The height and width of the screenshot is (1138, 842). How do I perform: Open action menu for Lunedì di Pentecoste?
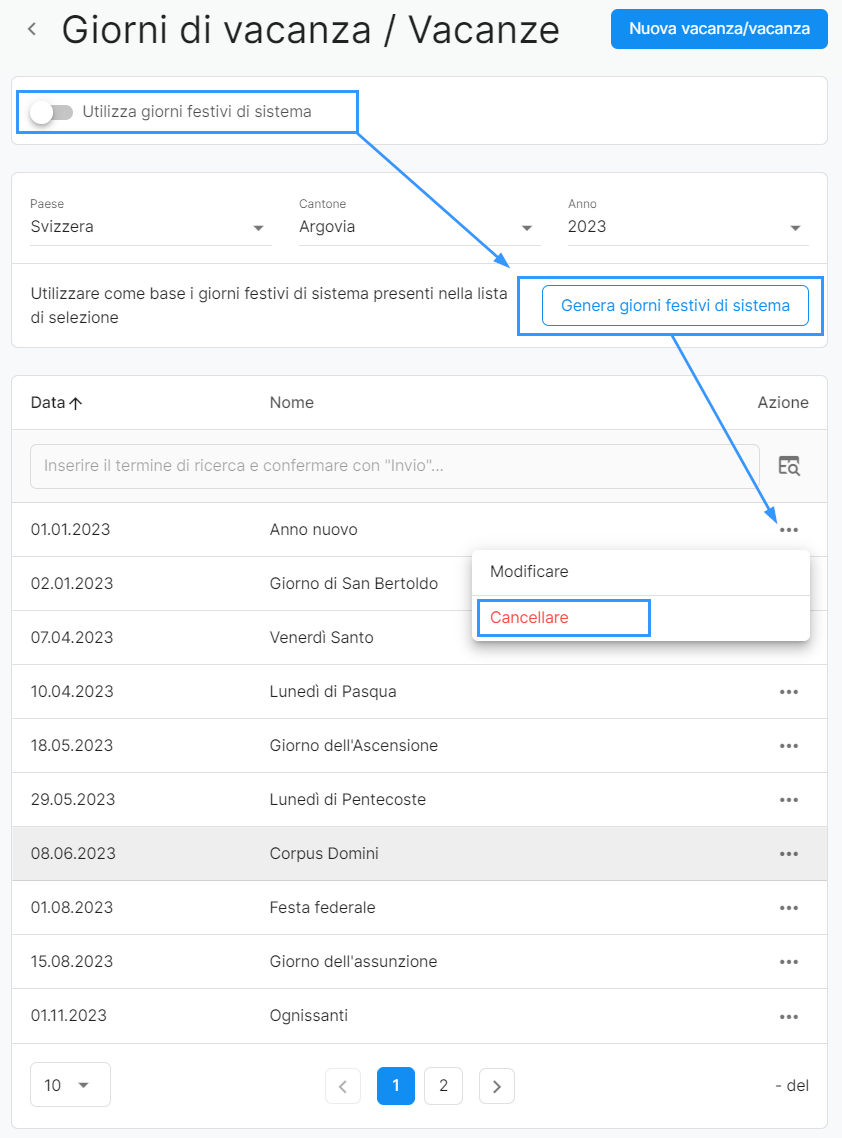click(789, 800)
